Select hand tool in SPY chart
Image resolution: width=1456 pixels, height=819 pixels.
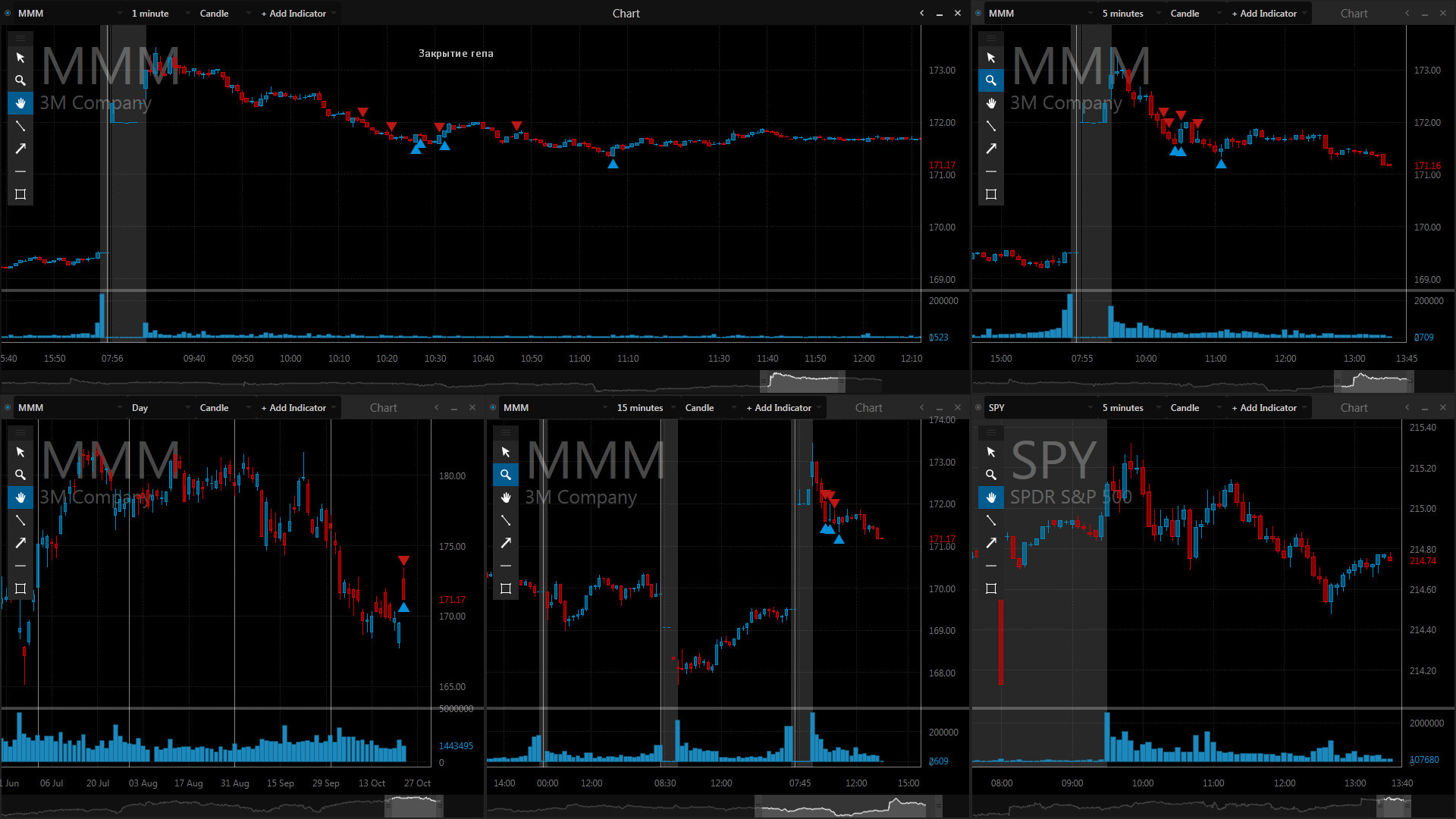(x=991, y=497)
